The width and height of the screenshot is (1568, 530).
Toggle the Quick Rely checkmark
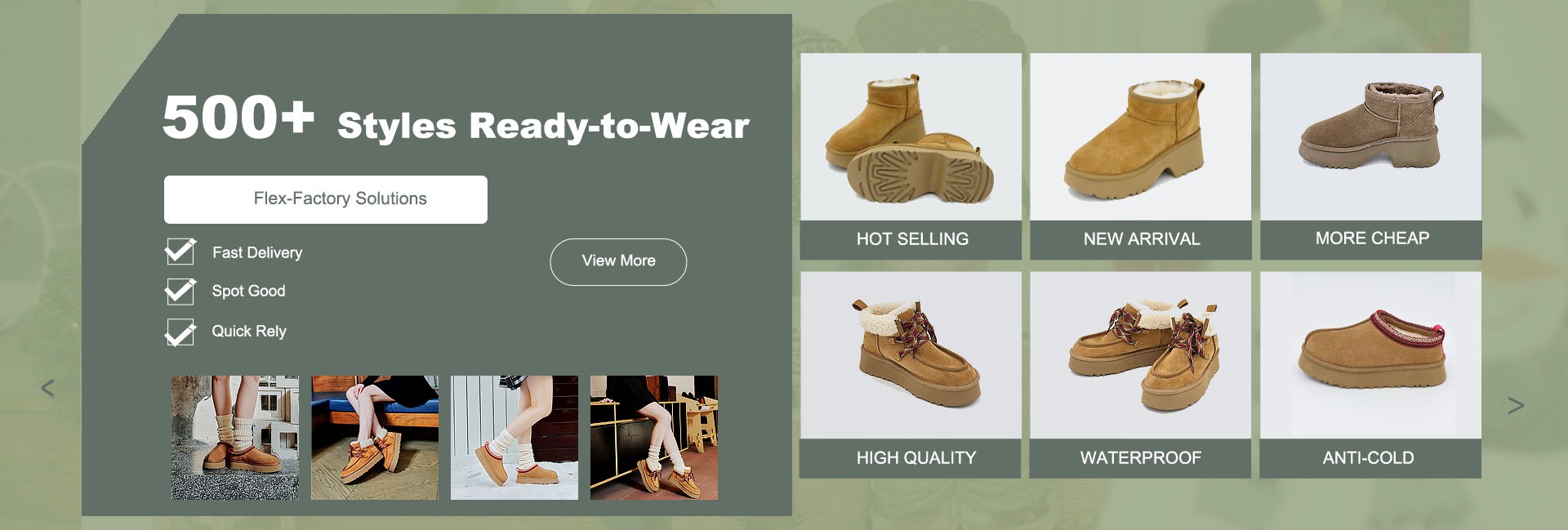point(180,332)
